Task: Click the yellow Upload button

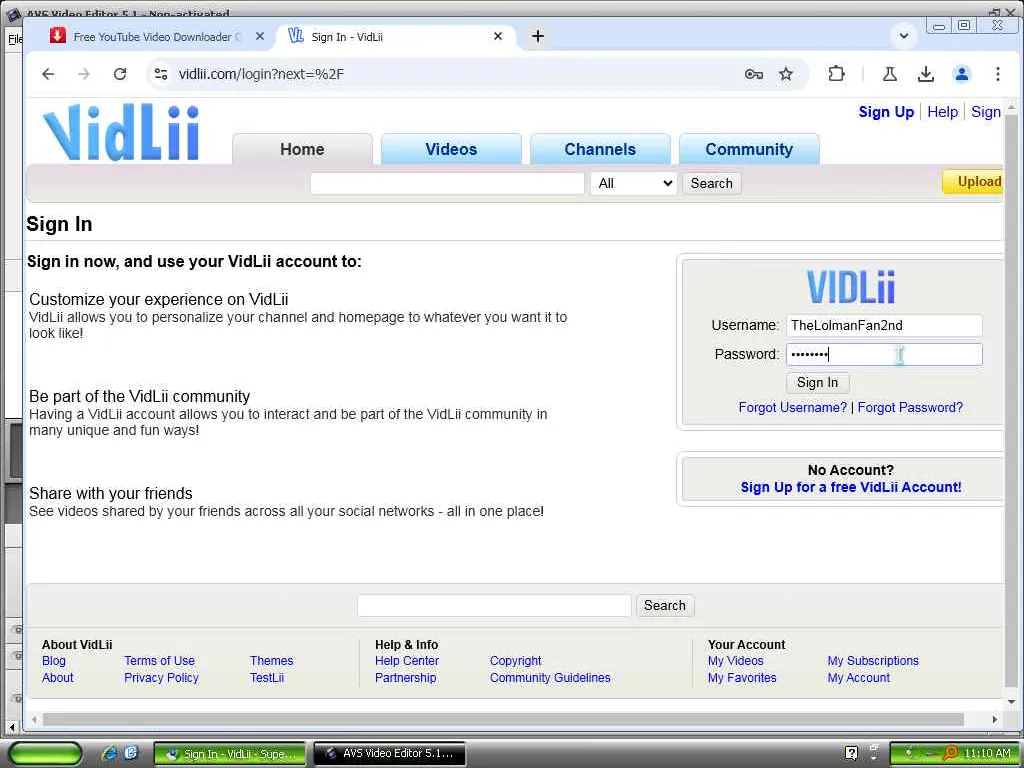Action: pos(973,182)
